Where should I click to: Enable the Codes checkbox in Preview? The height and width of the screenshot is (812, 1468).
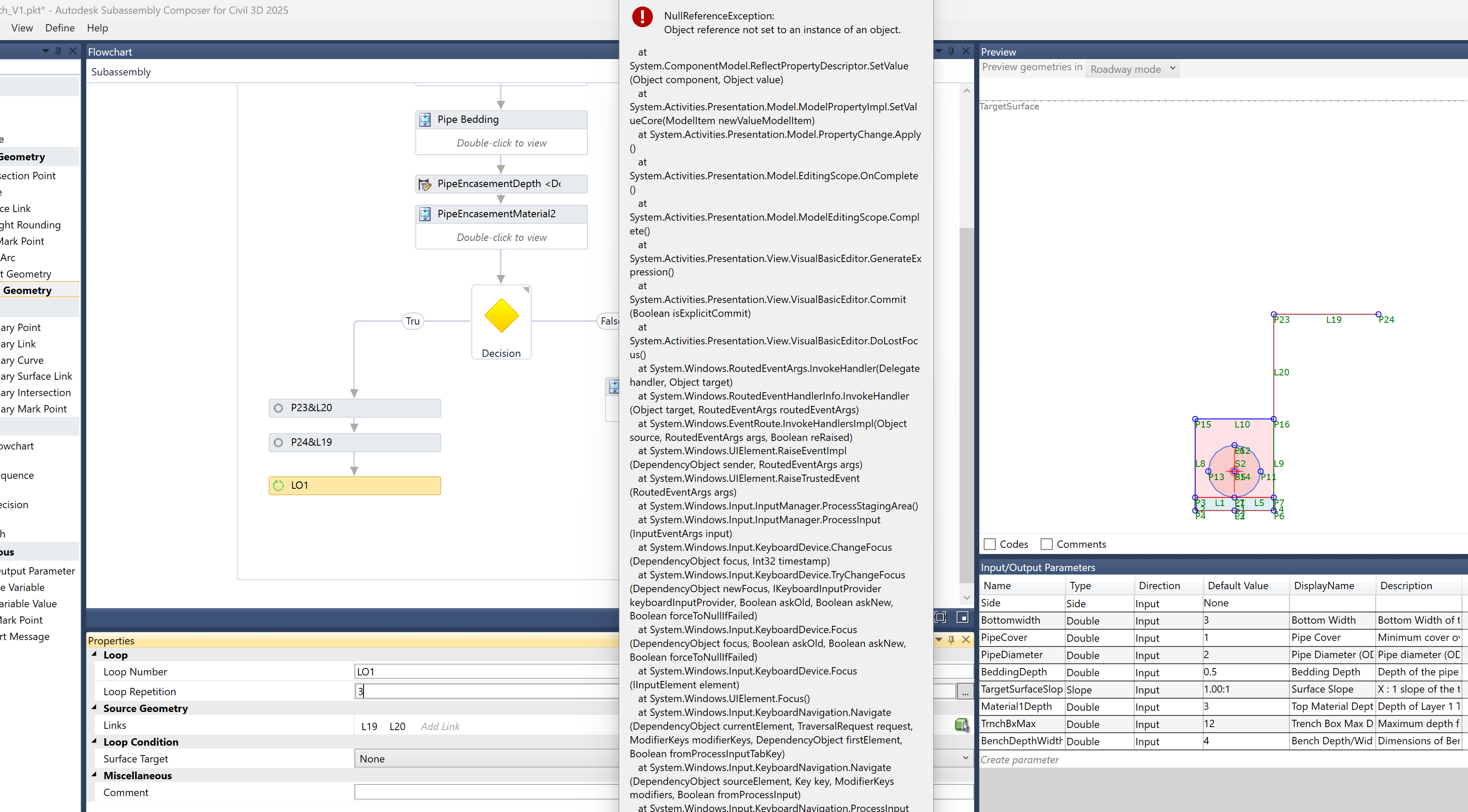(x=990, y=544)
